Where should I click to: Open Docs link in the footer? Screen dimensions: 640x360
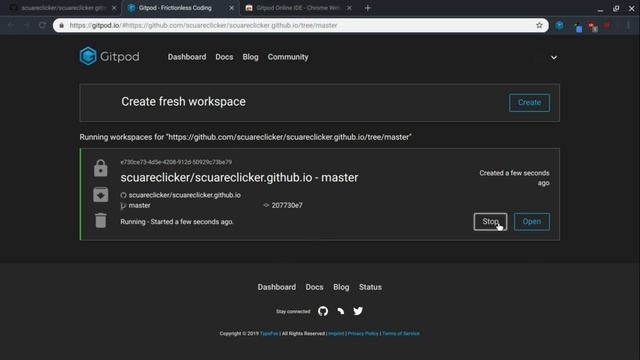click(314, 287)
